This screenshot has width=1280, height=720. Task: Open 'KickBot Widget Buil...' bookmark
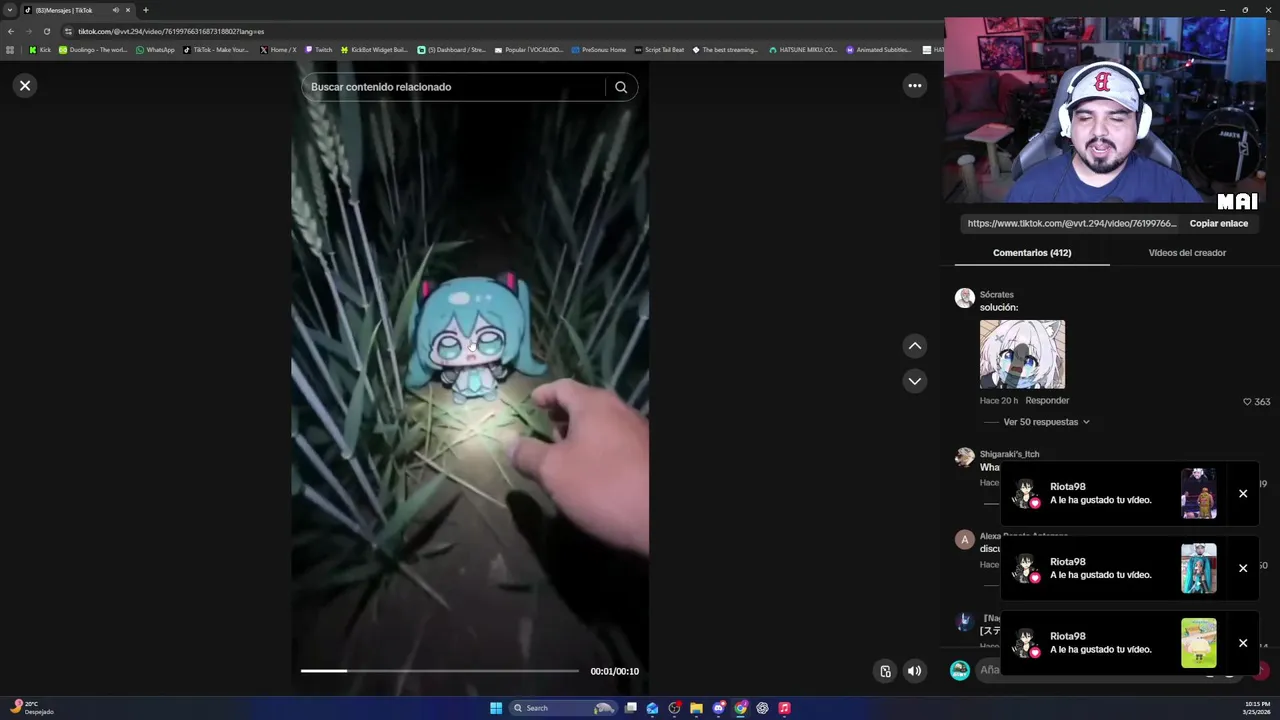click(374, 50)
